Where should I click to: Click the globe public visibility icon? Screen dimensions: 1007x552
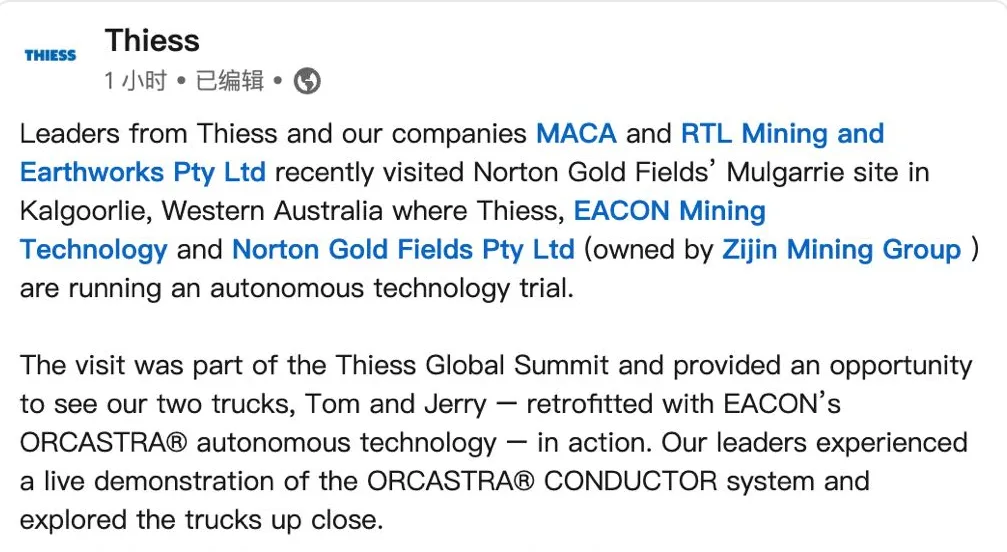point(307,81)
